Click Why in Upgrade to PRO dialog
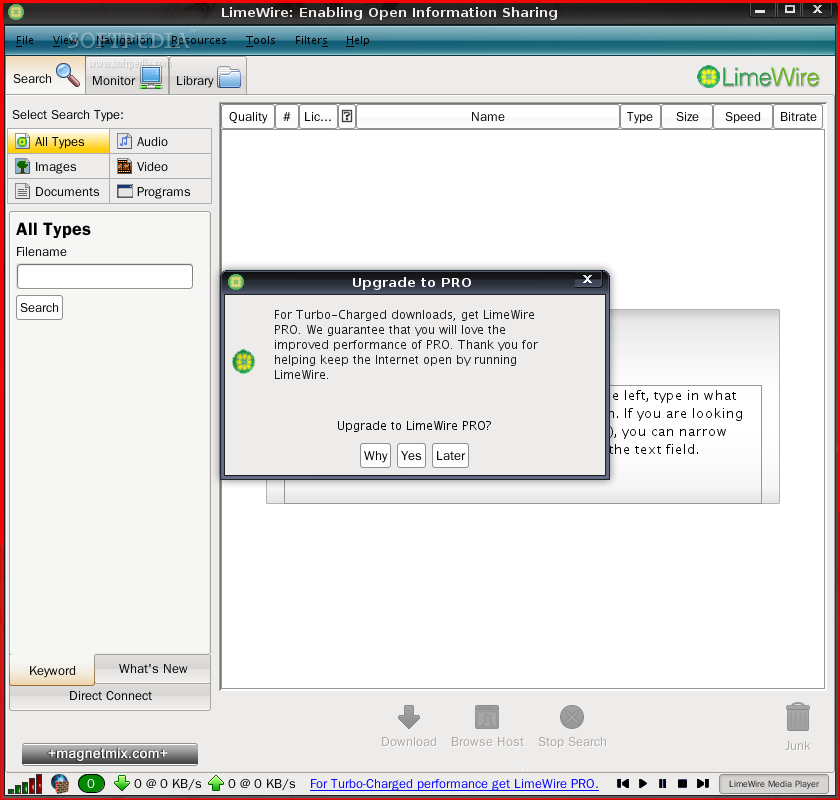This screenshot has width=840, height=800. [x=376, y=455]
